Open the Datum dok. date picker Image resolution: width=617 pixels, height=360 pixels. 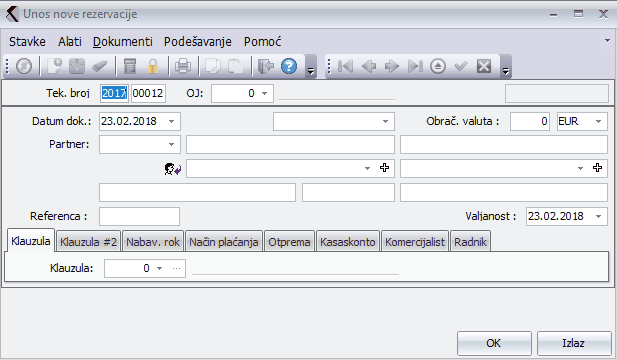click(x=172, y=122)
